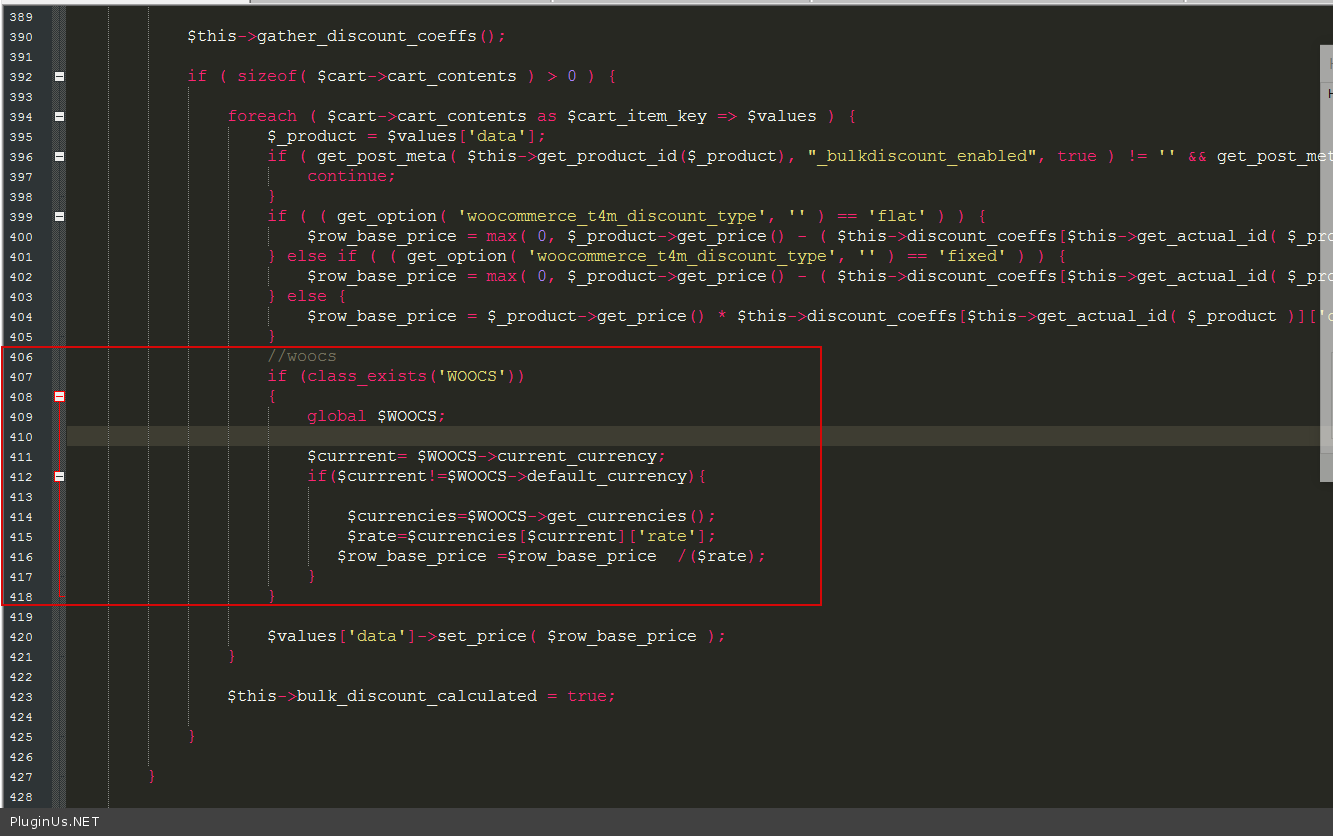Click the '} else {' line 403

[x=307, y=296]
